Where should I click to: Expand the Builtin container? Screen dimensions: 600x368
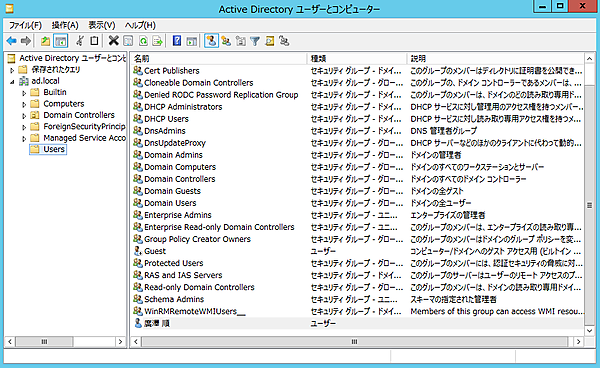(x=24, y=93)
